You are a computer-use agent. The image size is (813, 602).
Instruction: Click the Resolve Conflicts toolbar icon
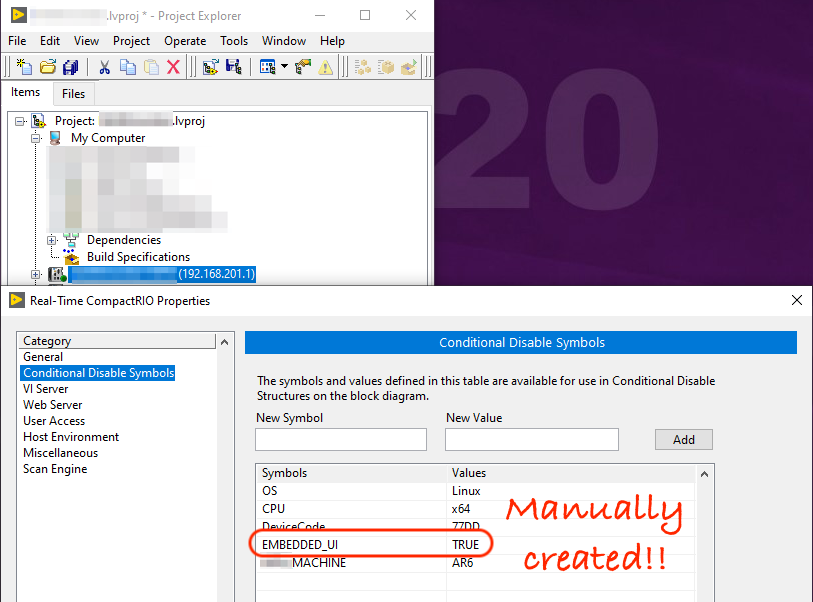[303, 67]
